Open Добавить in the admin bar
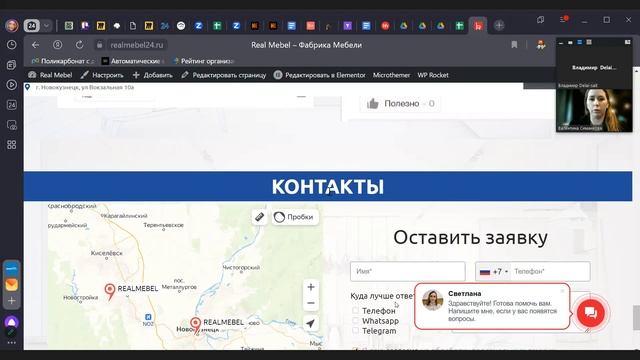The width and height of the screenshot is (640, 360). click(x=153, y=75)
